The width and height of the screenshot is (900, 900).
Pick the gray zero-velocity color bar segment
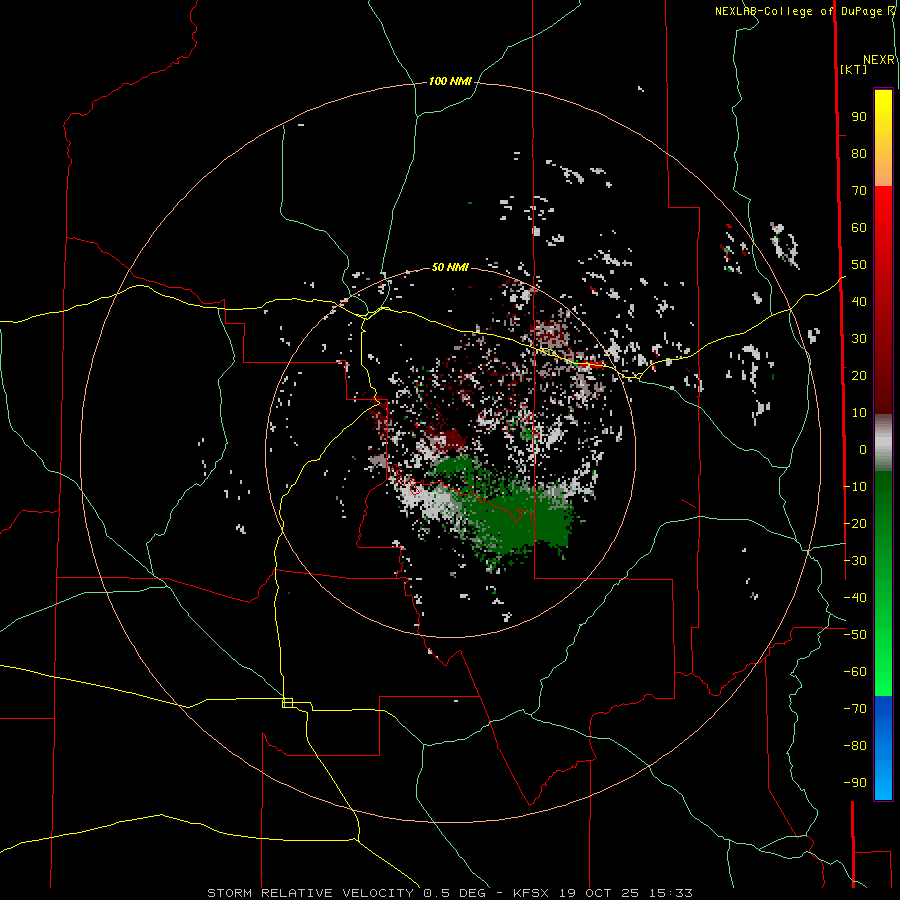point(883,443)
